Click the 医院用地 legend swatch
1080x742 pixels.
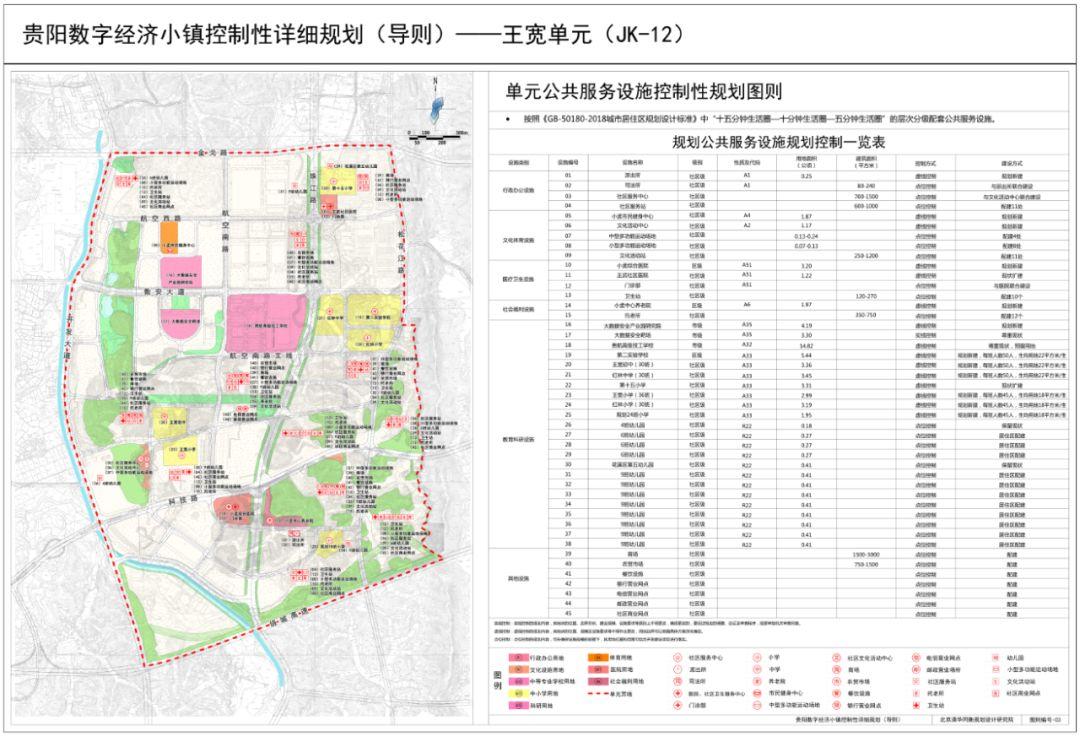click(598, 669)
